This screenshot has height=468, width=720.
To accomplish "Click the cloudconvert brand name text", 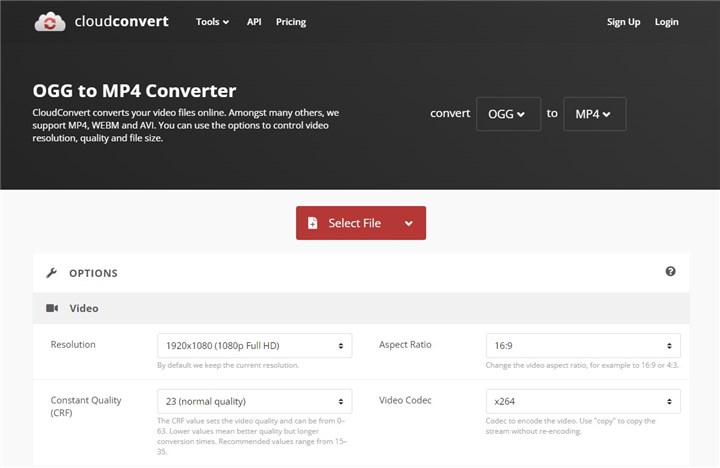I will pyautogui.click(x=122, y=22).
